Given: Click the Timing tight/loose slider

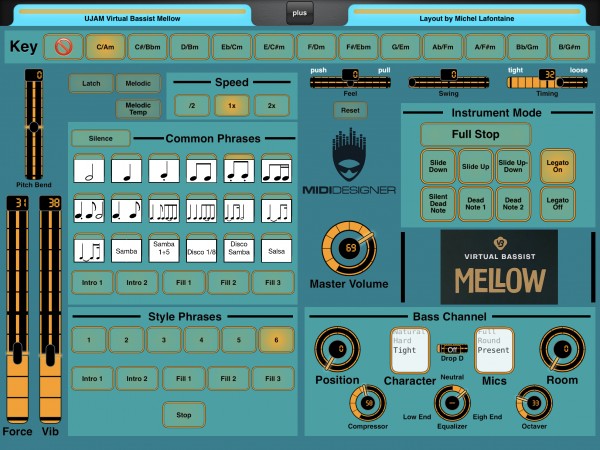Looking at the screenshot, I should point(547,82).
